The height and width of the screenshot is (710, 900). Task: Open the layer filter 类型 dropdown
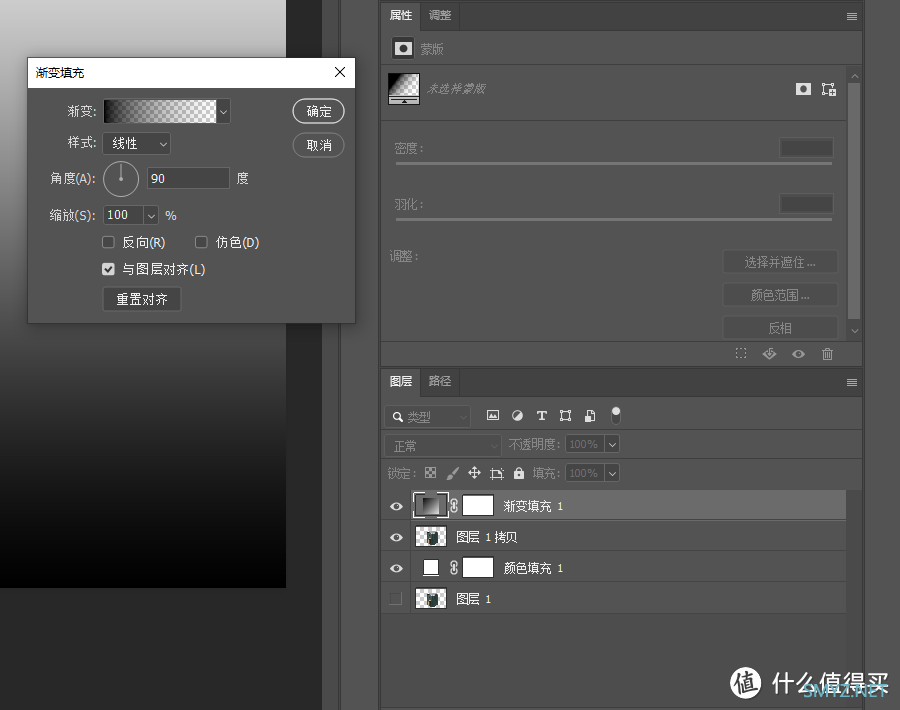click(x=427, y=417)
